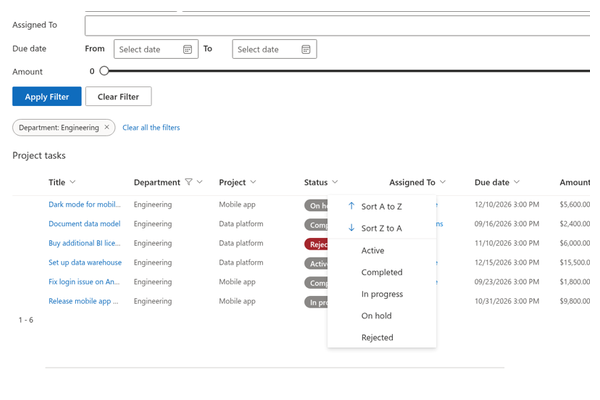Open the Fix login issue on An... task
The height and width of the screenshot is (400, 600).
pyautogui.click(x=84, y=282)
